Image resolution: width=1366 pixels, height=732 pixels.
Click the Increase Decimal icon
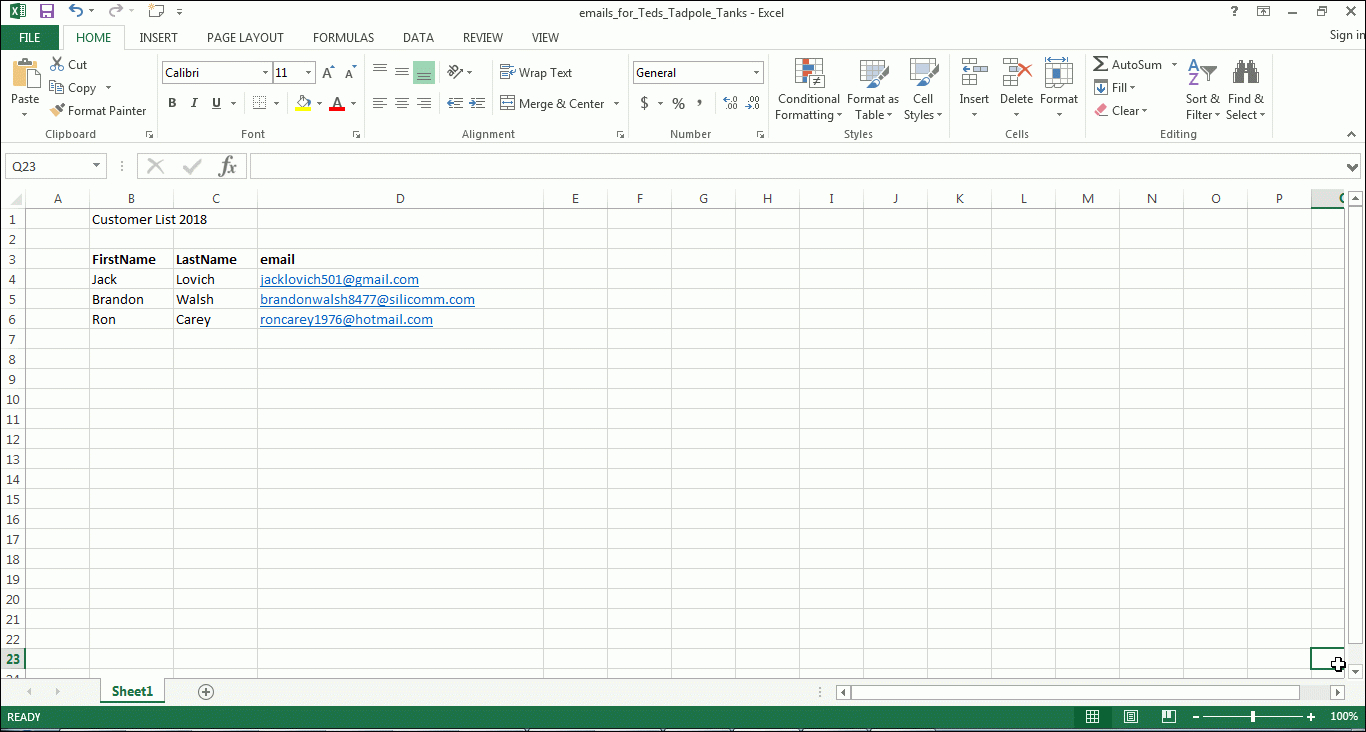730,102
